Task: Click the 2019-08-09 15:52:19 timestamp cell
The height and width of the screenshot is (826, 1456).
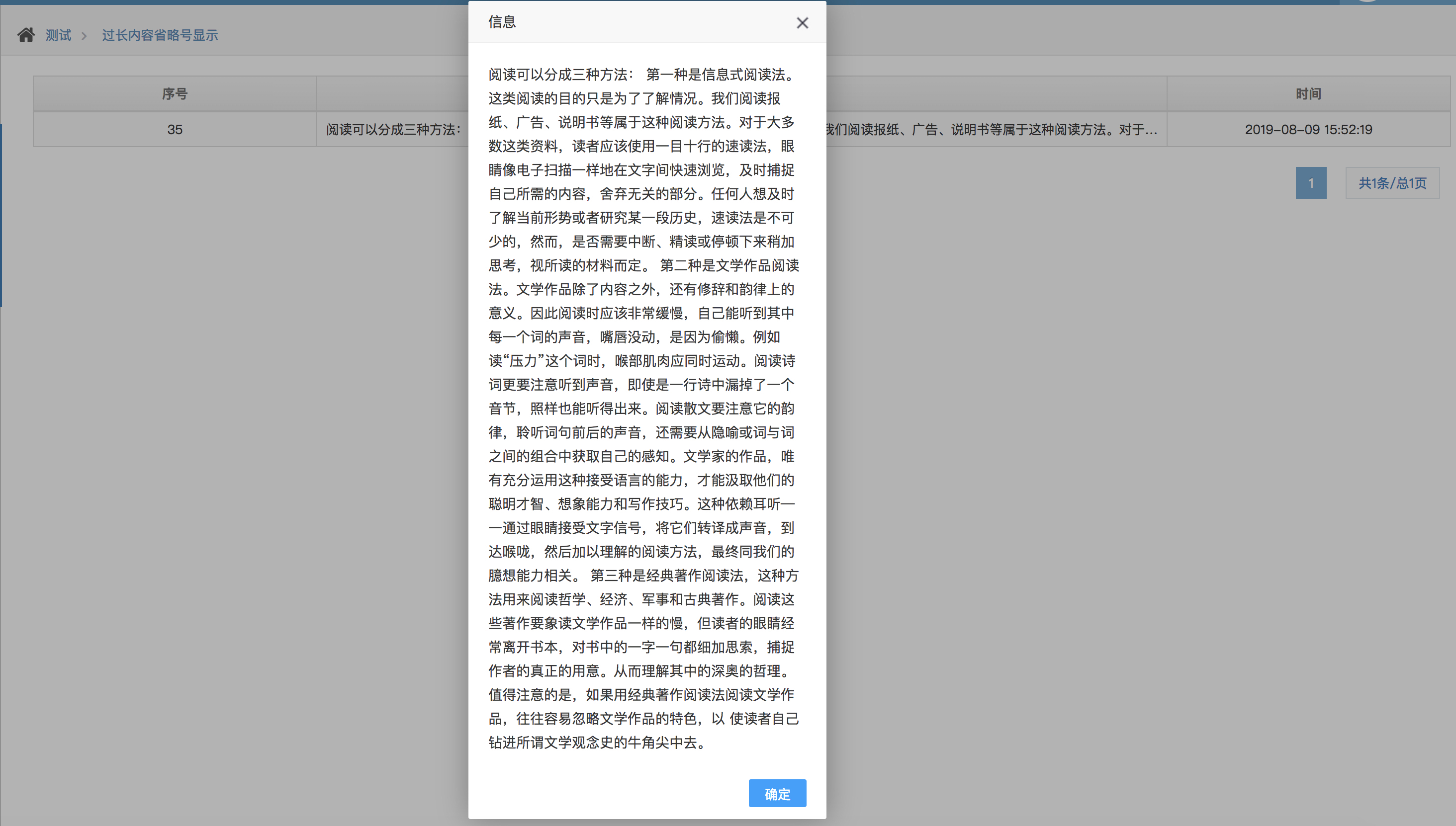Action: tap(1308, 129)
